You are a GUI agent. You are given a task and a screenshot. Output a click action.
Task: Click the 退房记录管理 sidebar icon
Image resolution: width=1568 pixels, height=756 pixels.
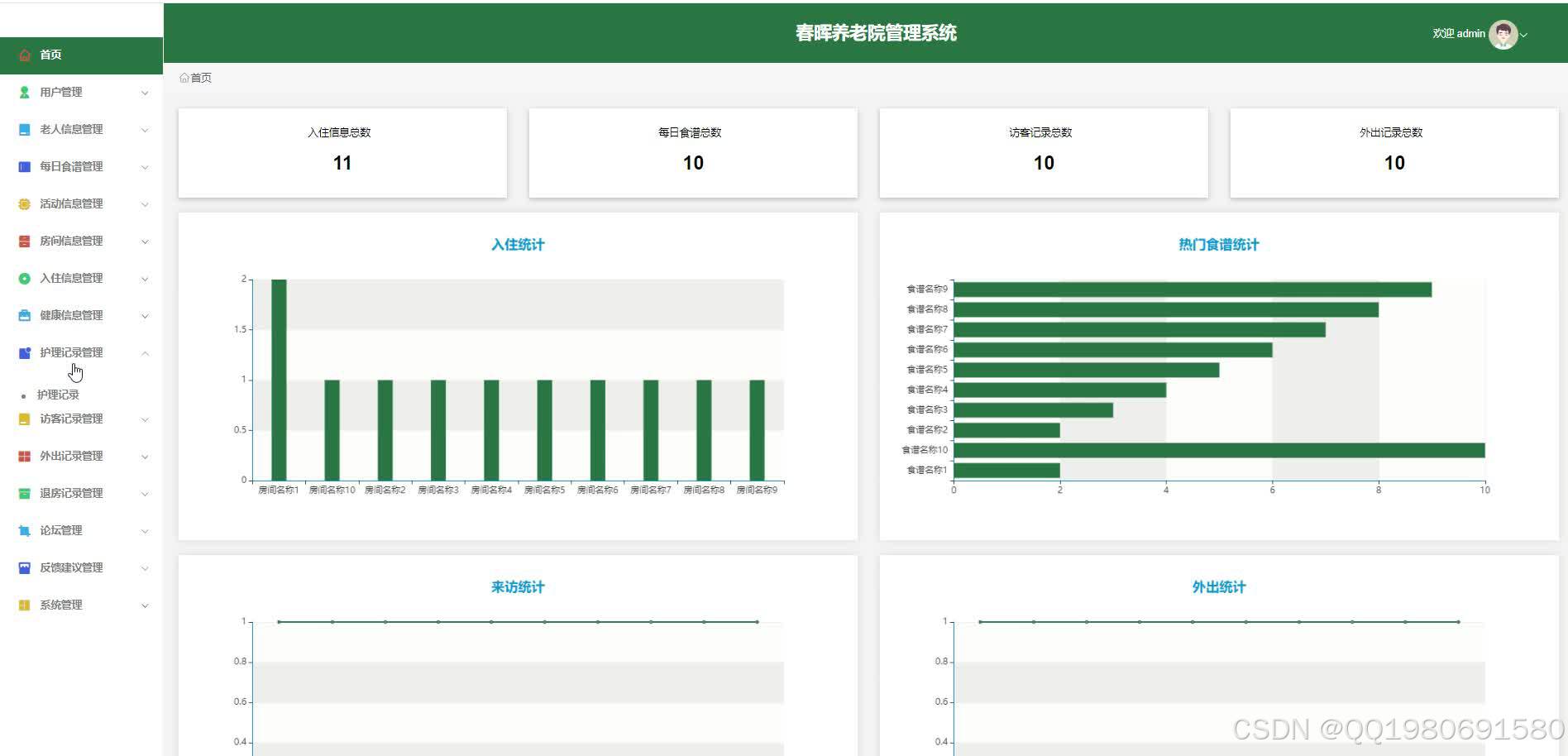[x=25, y=493]
